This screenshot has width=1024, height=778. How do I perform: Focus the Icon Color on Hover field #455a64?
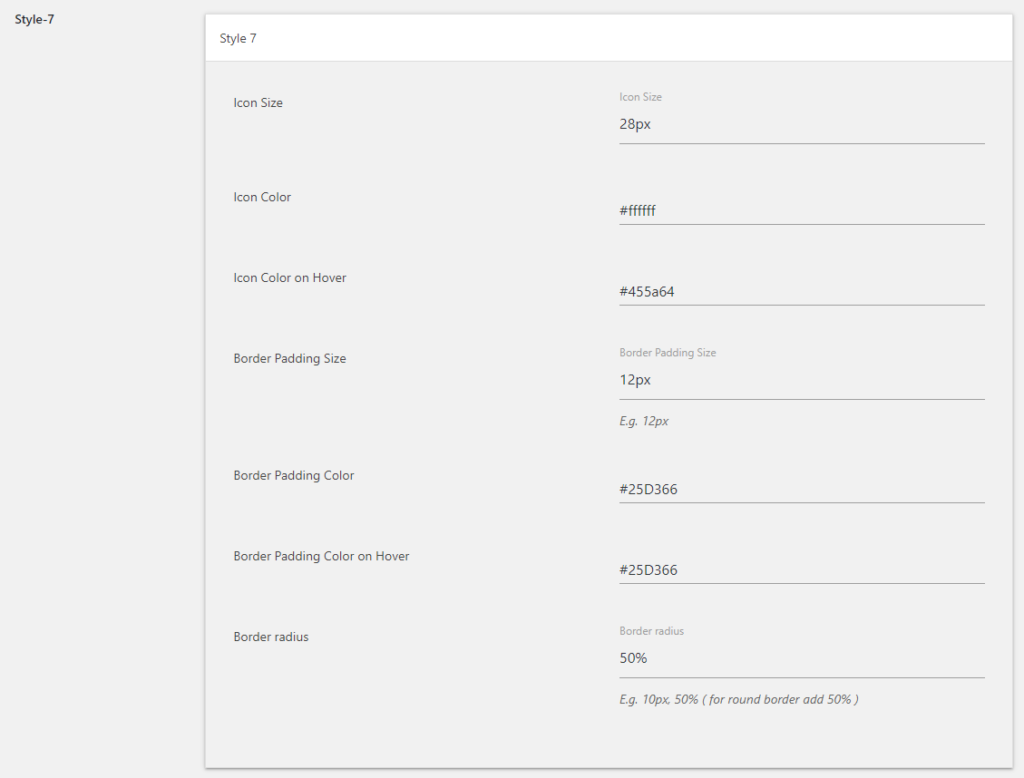(x=801, y=292)
